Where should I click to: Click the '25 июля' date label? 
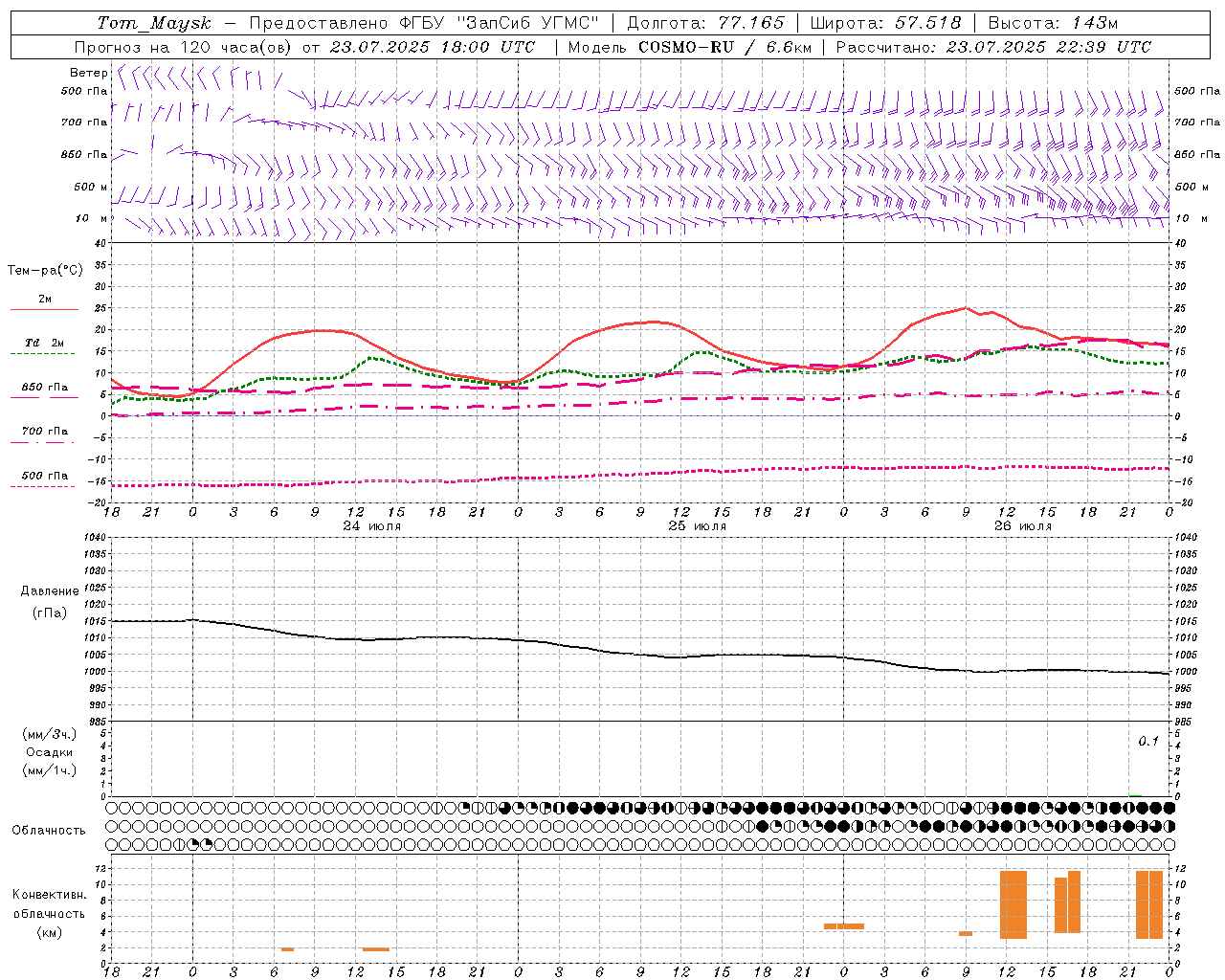point(698,526)
